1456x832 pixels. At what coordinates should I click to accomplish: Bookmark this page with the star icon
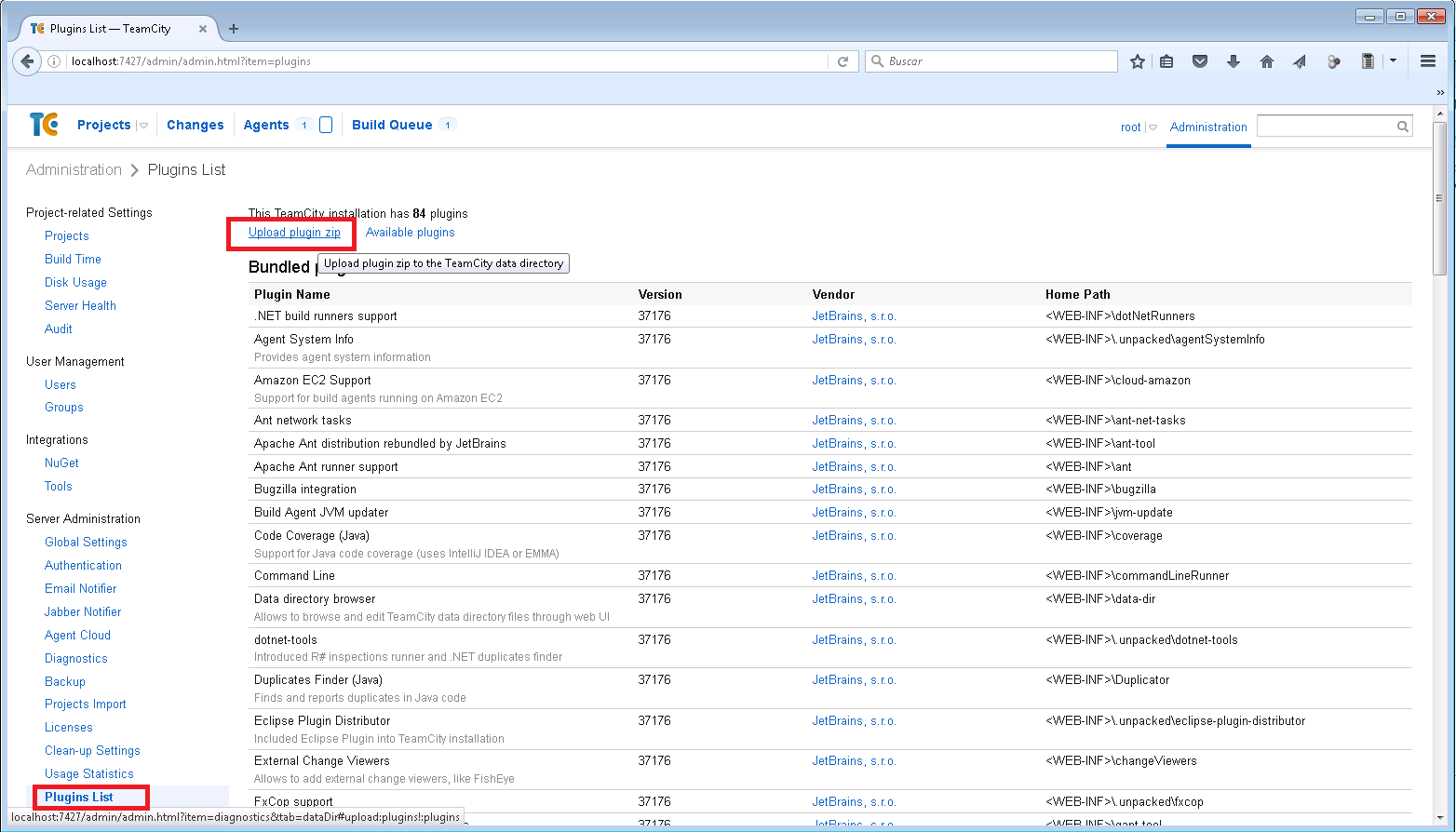click(x=1137, y=61)
